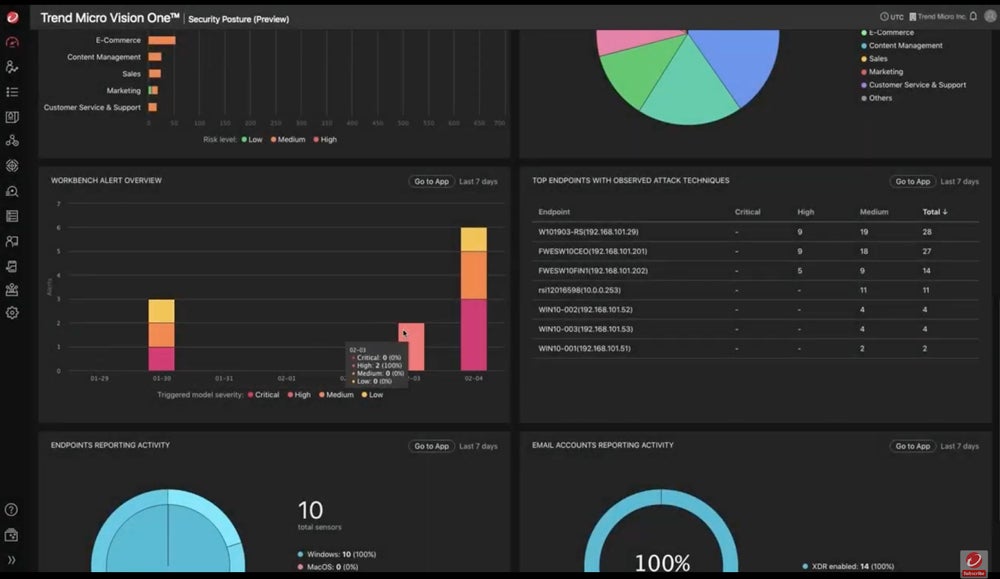Viewport: 1000px width, 579px height.
Task: Click the help question mark icon
Action: coord(12,510)
